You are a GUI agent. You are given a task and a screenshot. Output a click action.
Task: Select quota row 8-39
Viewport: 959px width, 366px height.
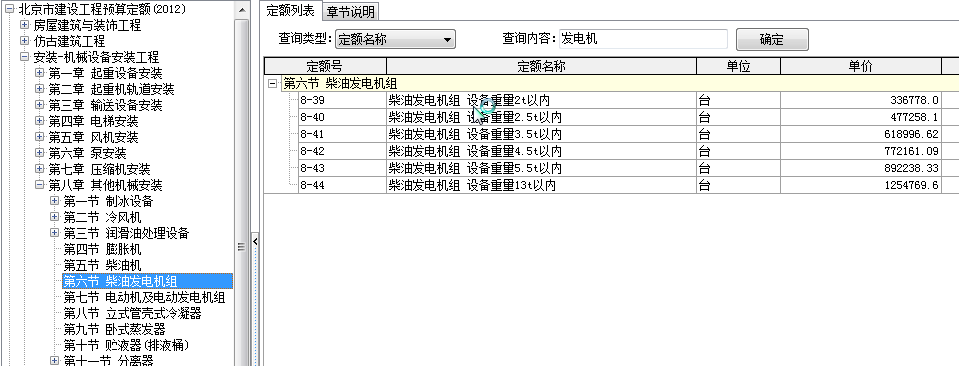click(342, 100)
